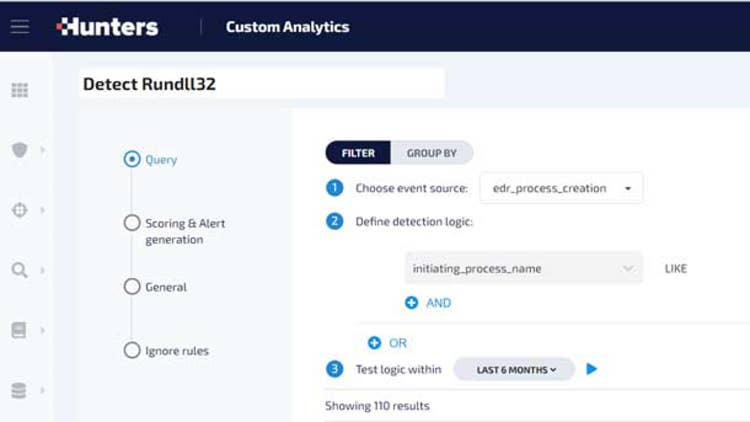Open the search magnifier sidebar icon

point(19,270)
